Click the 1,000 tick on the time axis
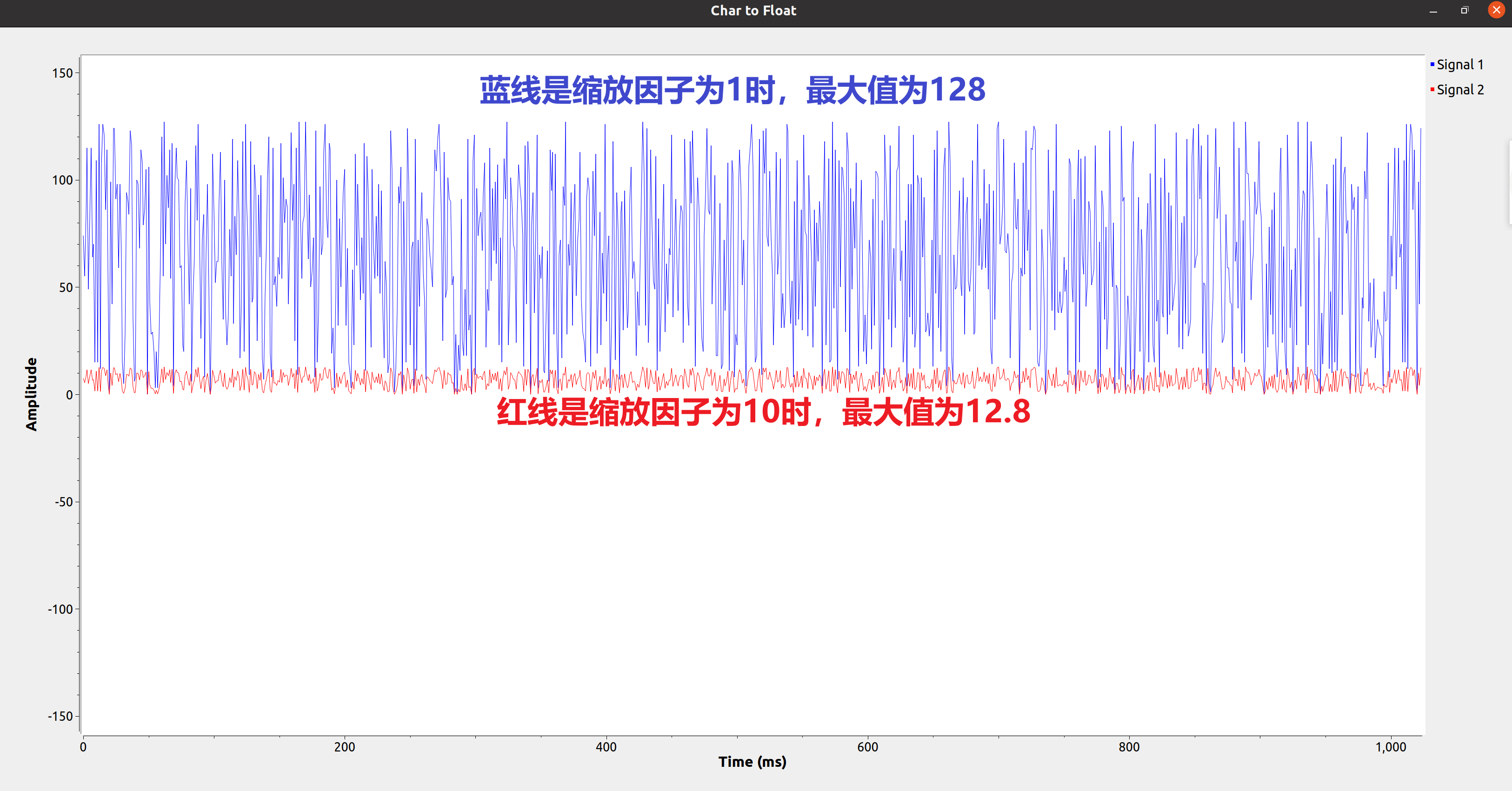The image size is (1512, 791). pyautogui.click(x=1391, y=746)
